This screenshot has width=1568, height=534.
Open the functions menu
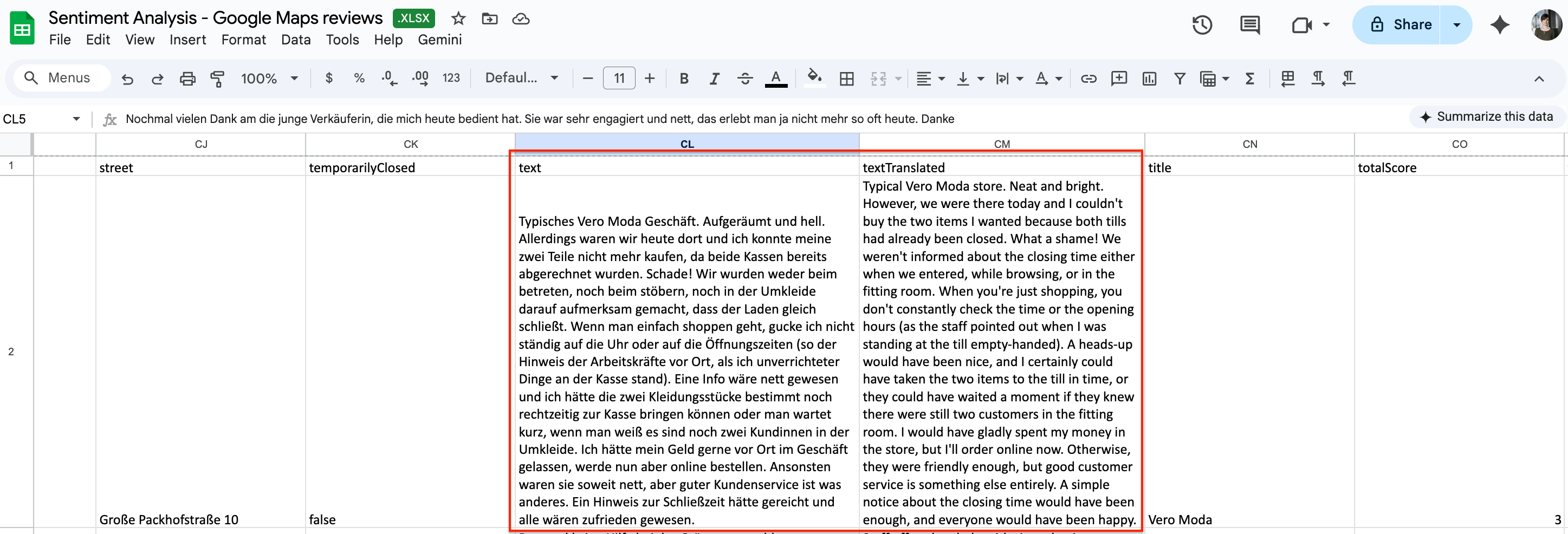click(1249, 78)
